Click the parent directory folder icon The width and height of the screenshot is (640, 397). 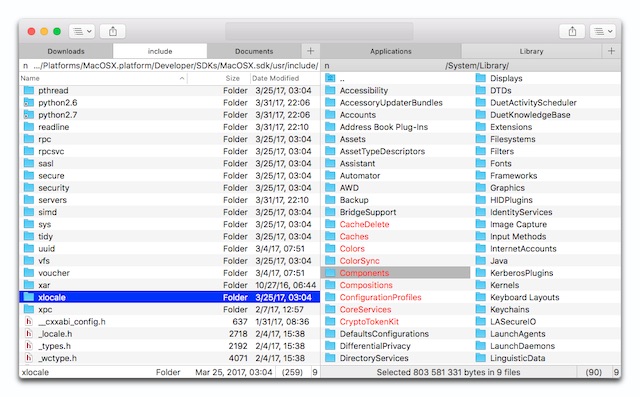(x=330, y=78)
